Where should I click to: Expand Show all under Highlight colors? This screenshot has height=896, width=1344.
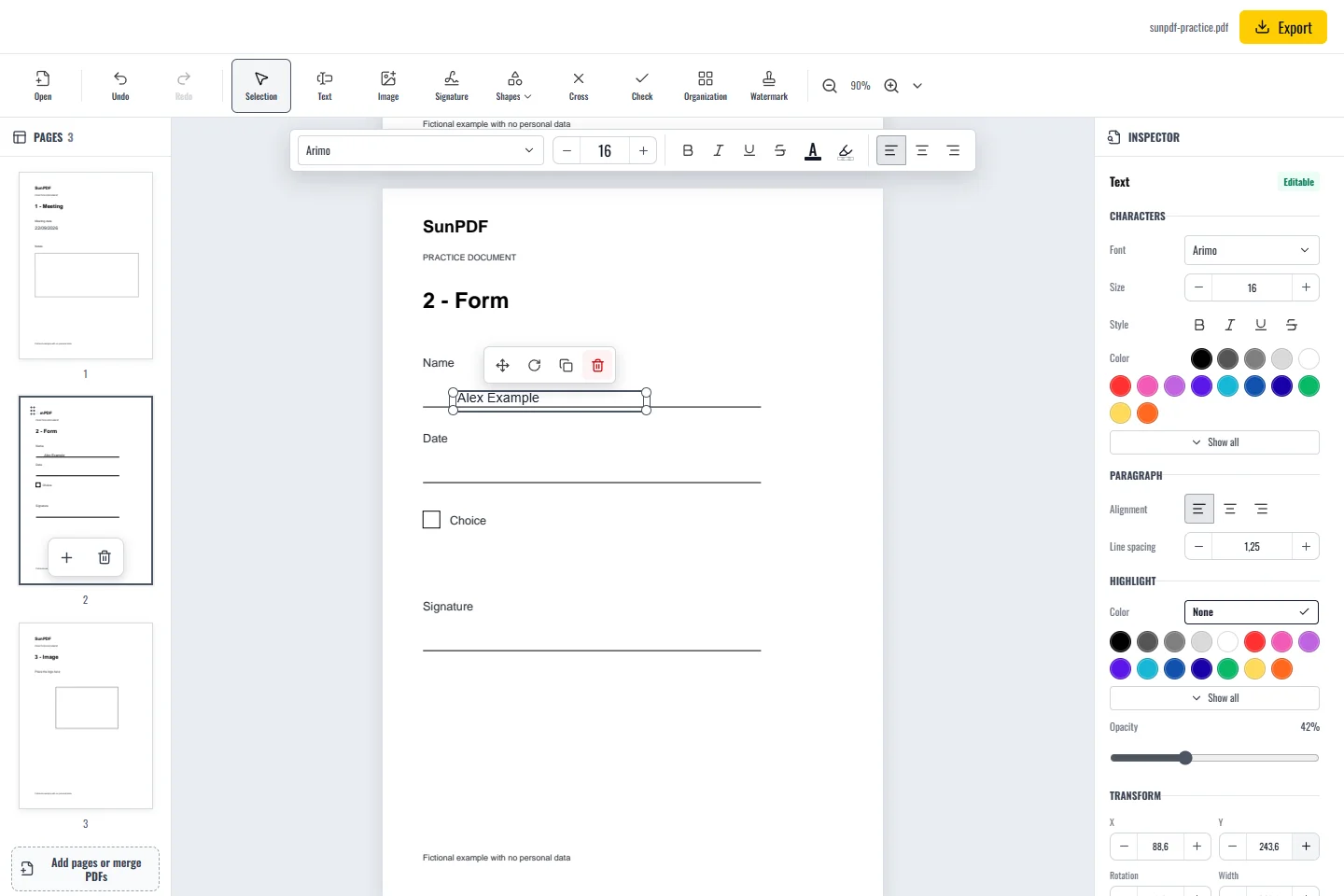(x=1214, y=698)
